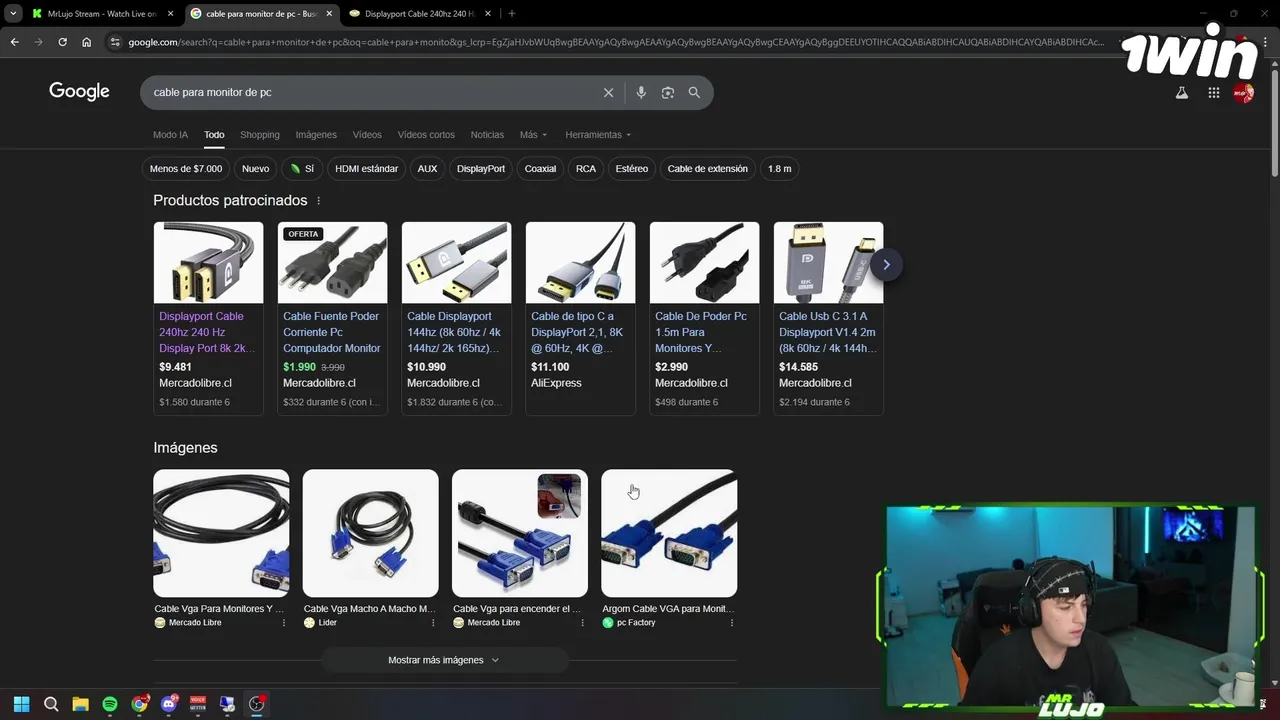Screen dimensions: 1280x720
Task: Open tab search dropdown in tab strip
Action: coord(13,14)
